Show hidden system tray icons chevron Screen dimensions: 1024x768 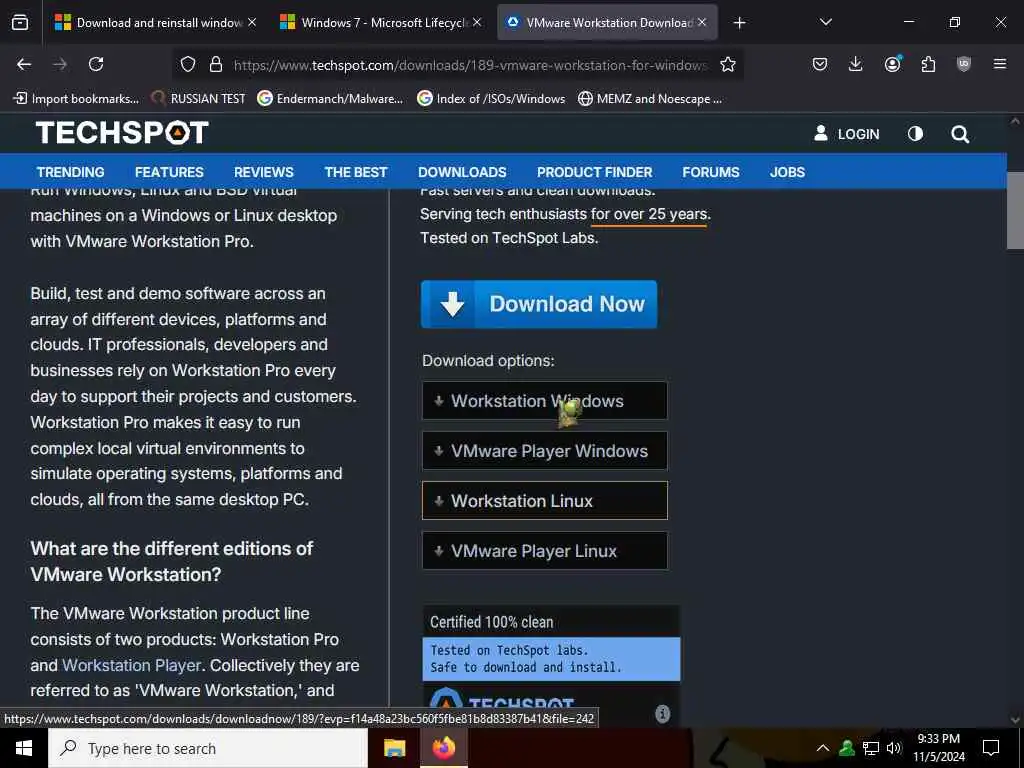823,748
